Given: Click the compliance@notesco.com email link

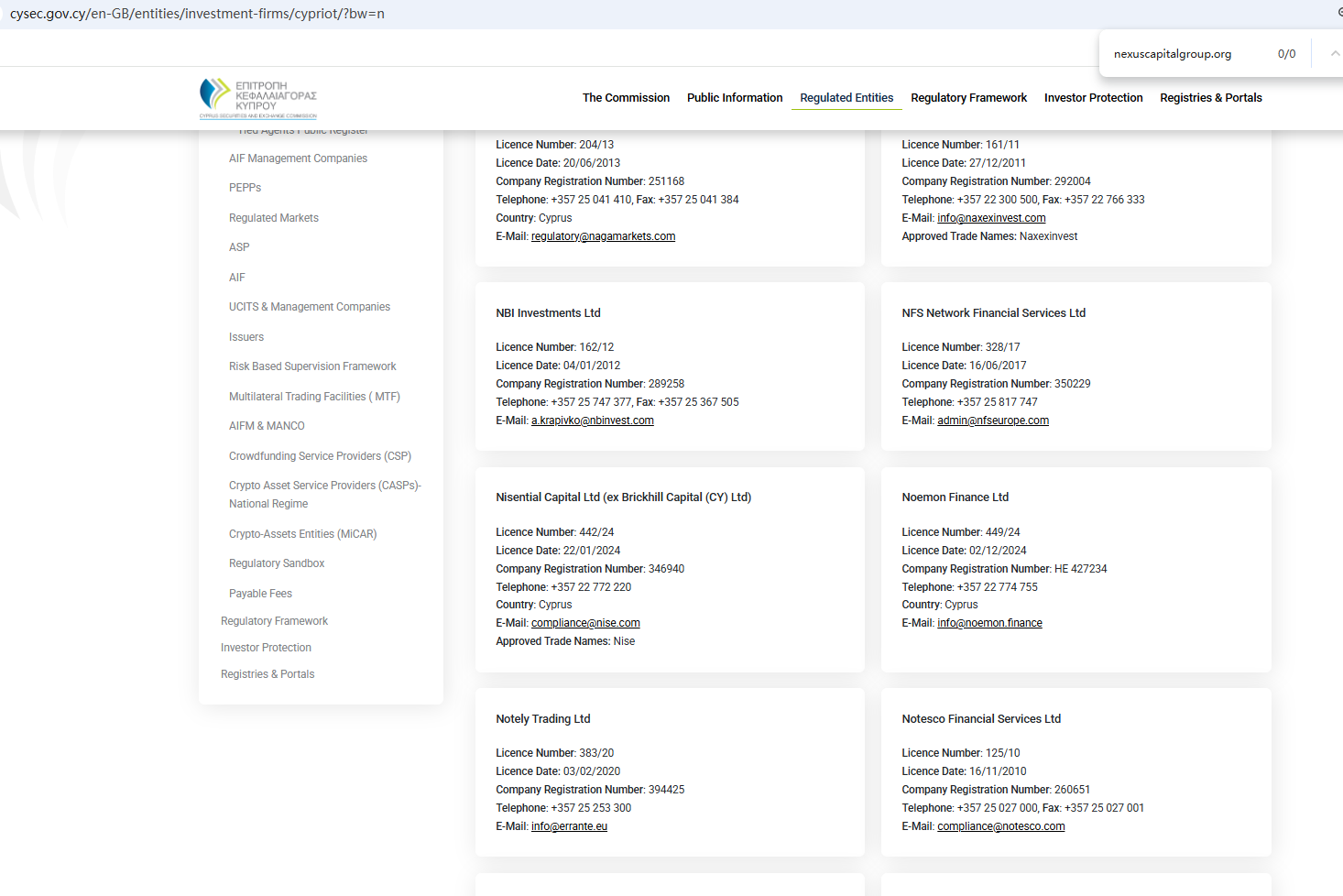Looking at the screenshot, I should [1000, 826].
